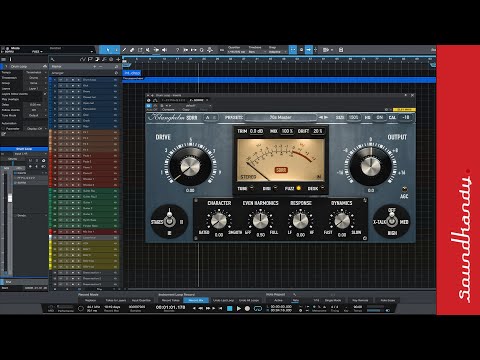
Task: Select the Arrow tool in the toolbar
Action: coord(108,50)
